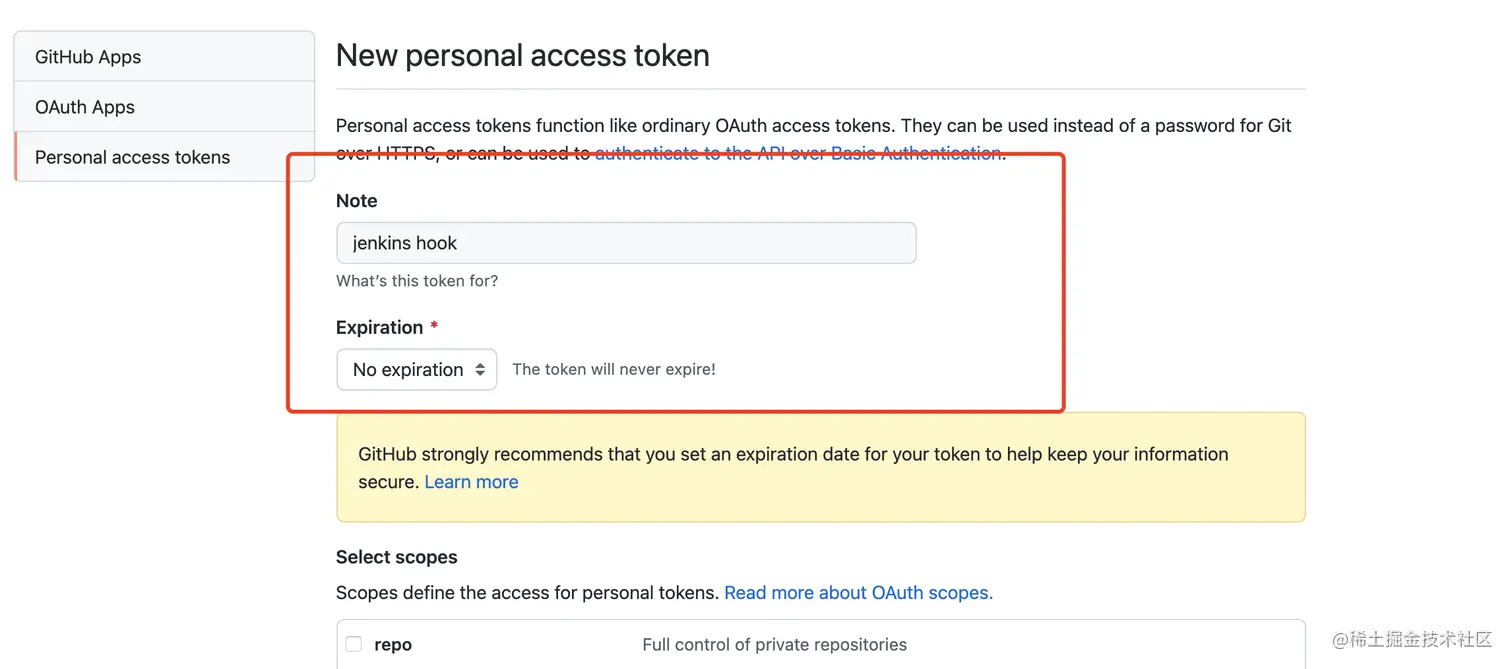This screenshot has height=669, width=1512.
Task: Focus the Note field containing jenkins hook
Action: pyautogui.click(x=626, y=243)
